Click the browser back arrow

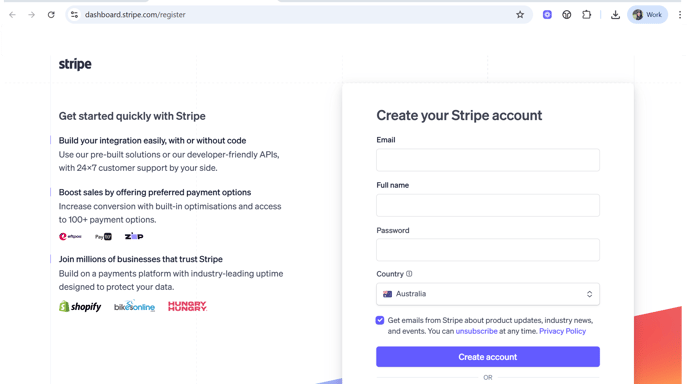[x=12, y=14]
